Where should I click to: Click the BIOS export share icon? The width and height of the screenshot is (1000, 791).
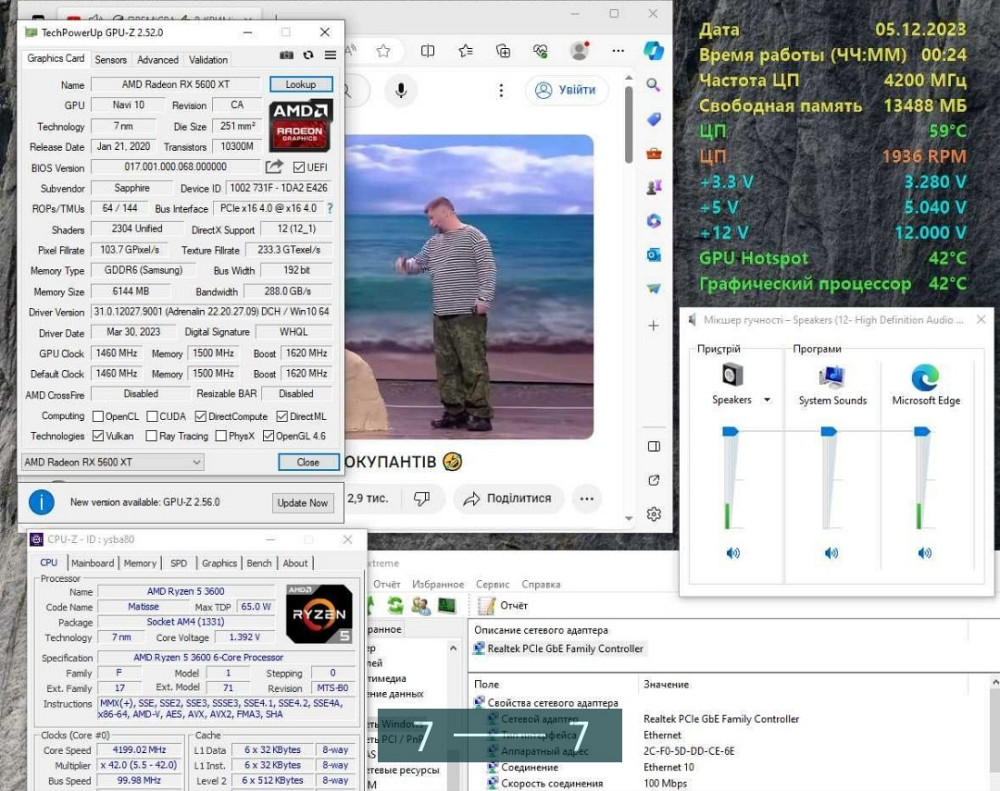click(274, 167)
